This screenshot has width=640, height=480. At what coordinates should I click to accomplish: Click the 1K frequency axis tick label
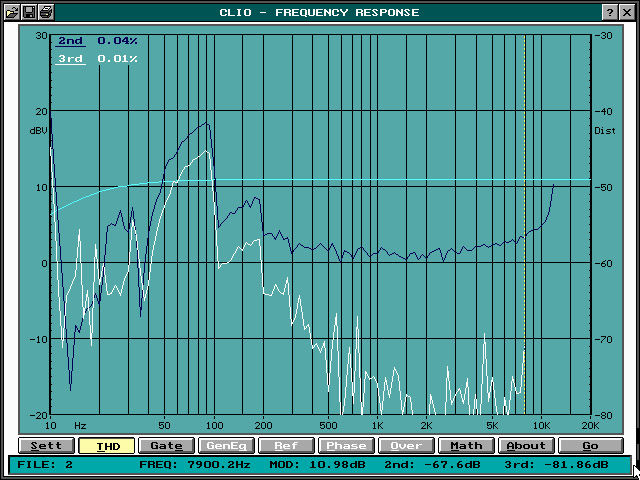click(x=378, y=426)
